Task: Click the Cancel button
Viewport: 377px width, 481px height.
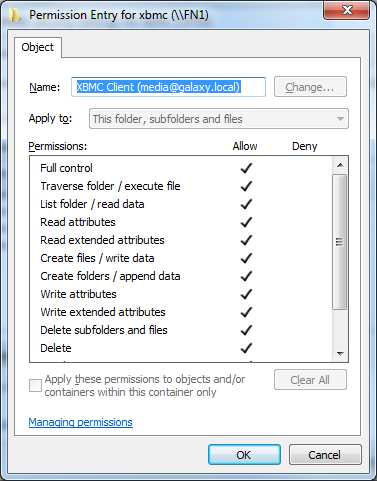Action: (x=325, y=455)
